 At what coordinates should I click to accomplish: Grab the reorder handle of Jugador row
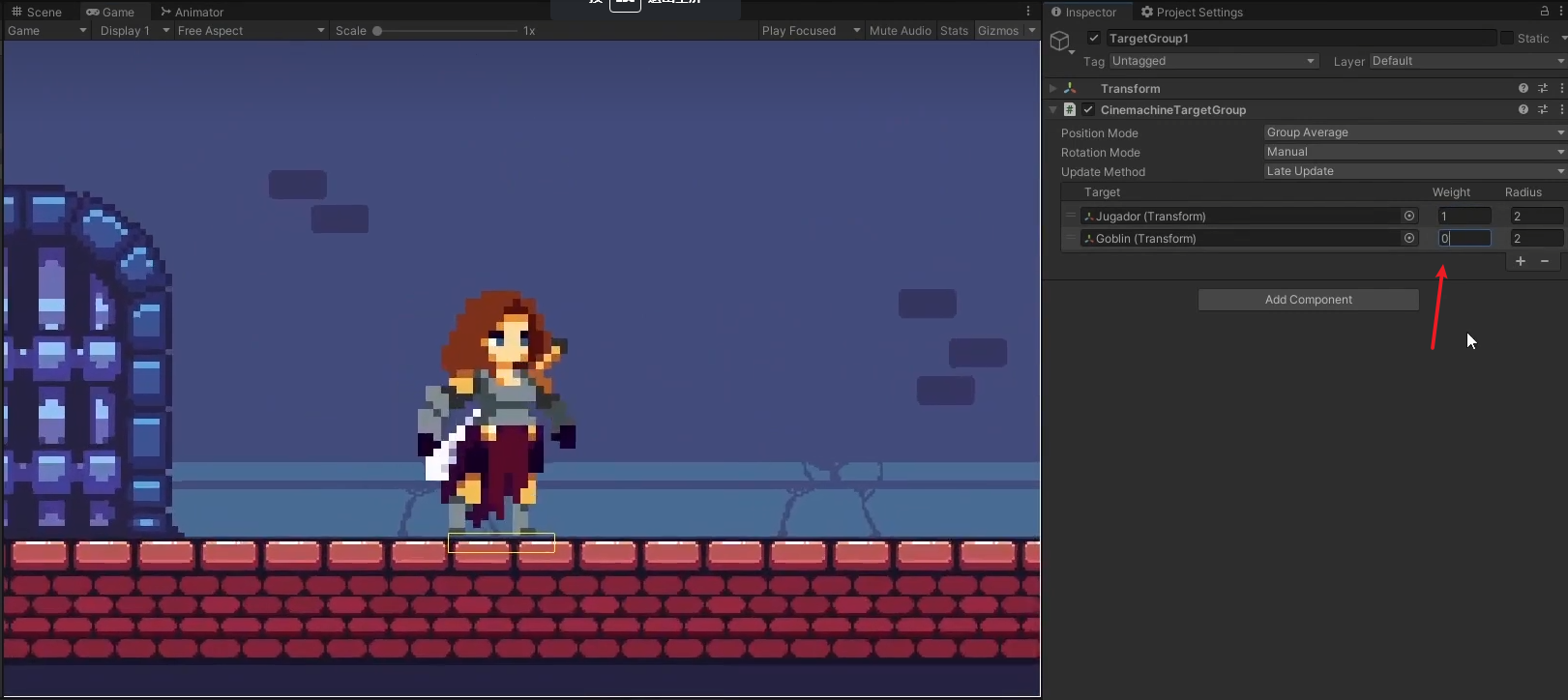[x=1071, y=216]
